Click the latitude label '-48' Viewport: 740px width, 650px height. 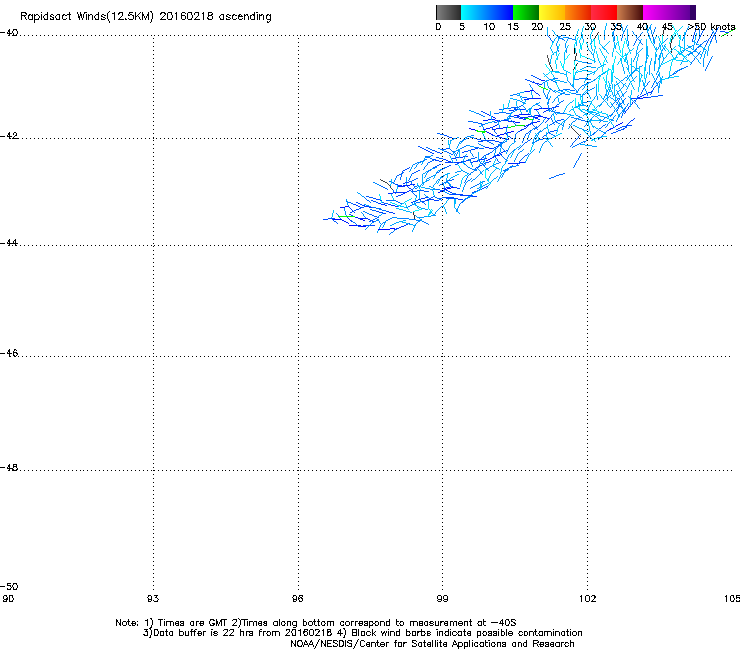9,467
